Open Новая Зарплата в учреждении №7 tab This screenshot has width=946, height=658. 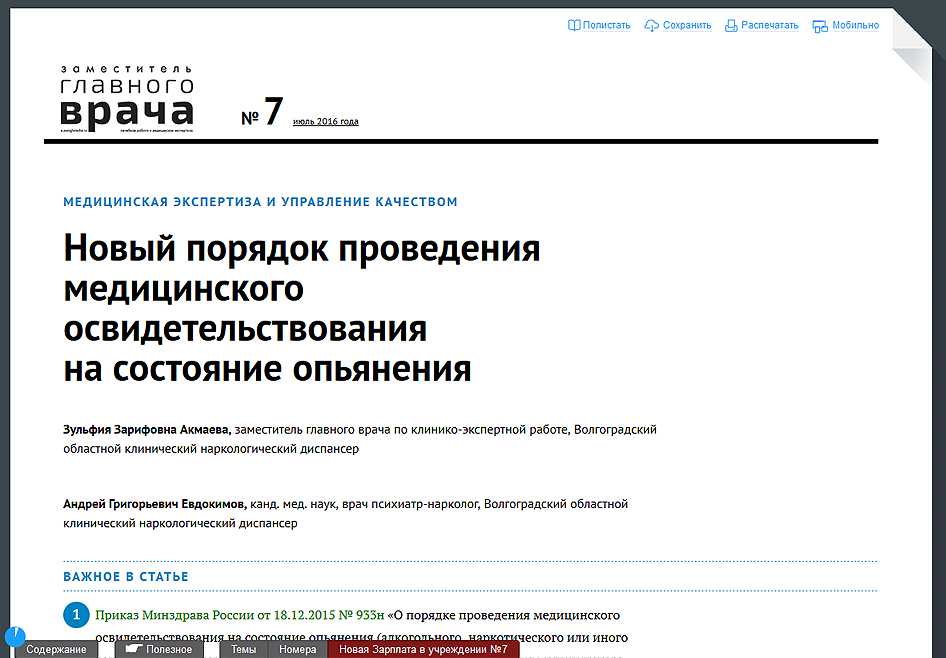[x=423, y=650]
